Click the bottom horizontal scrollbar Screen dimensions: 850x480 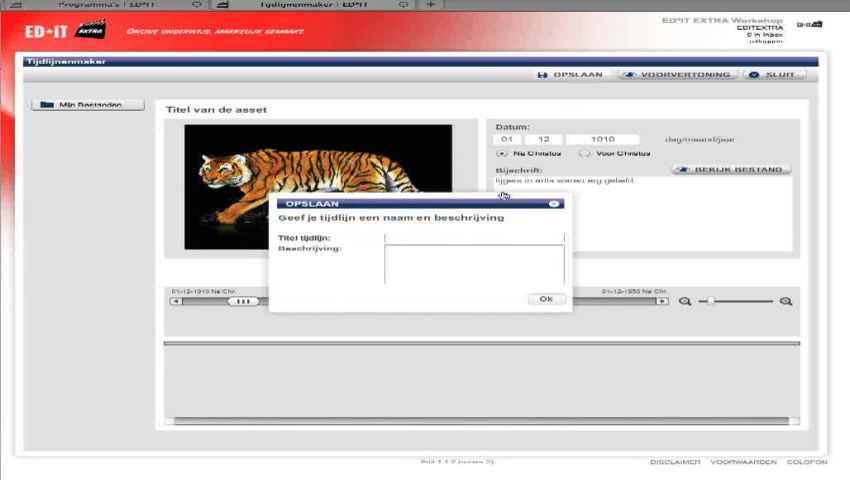coord(481,421)
